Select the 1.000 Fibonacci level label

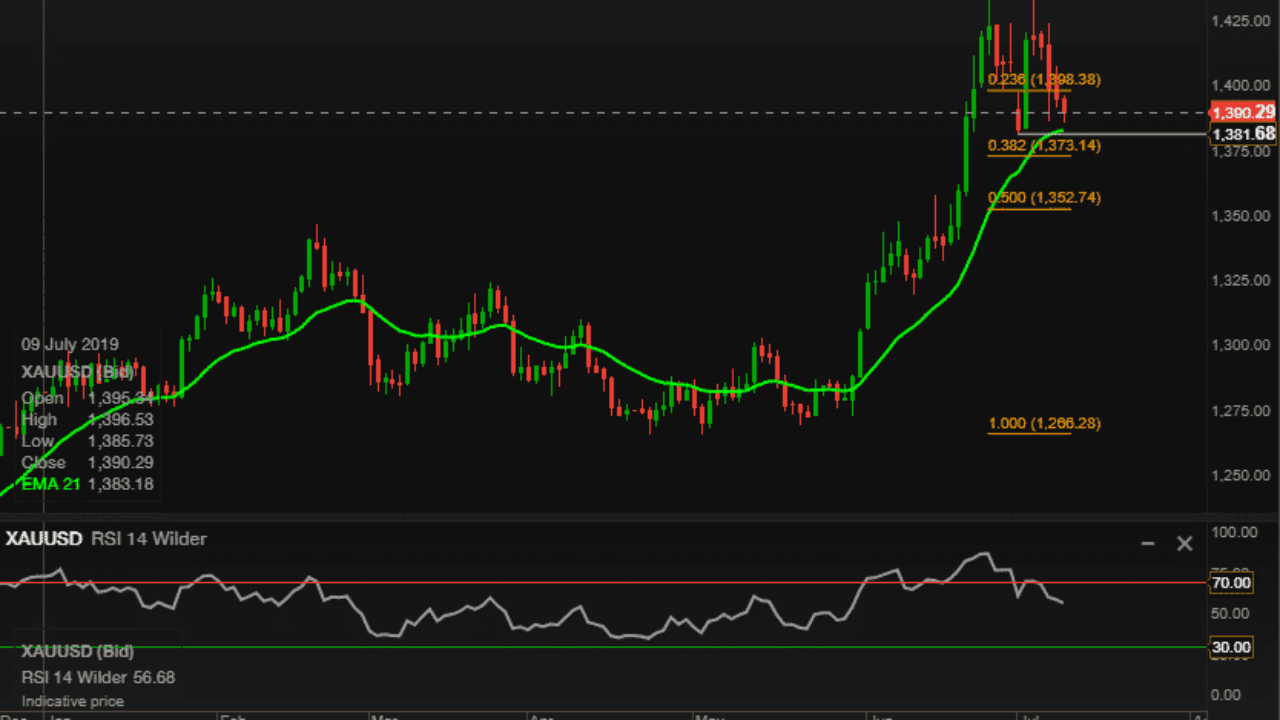point(1044,424)
